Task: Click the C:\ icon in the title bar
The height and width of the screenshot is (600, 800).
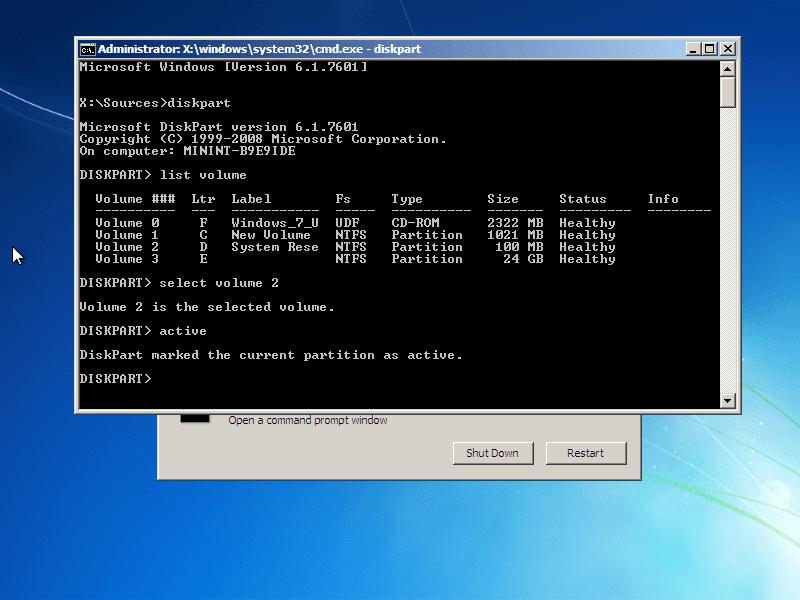Action: (x=86, y=48)
